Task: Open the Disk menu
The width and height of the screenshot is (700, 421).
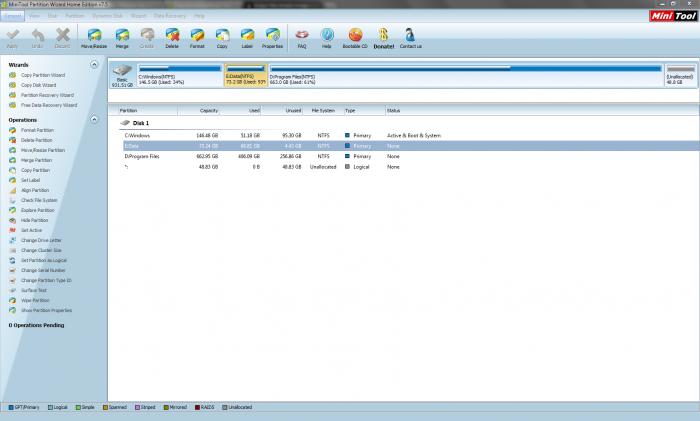Action: pos(52,16)
